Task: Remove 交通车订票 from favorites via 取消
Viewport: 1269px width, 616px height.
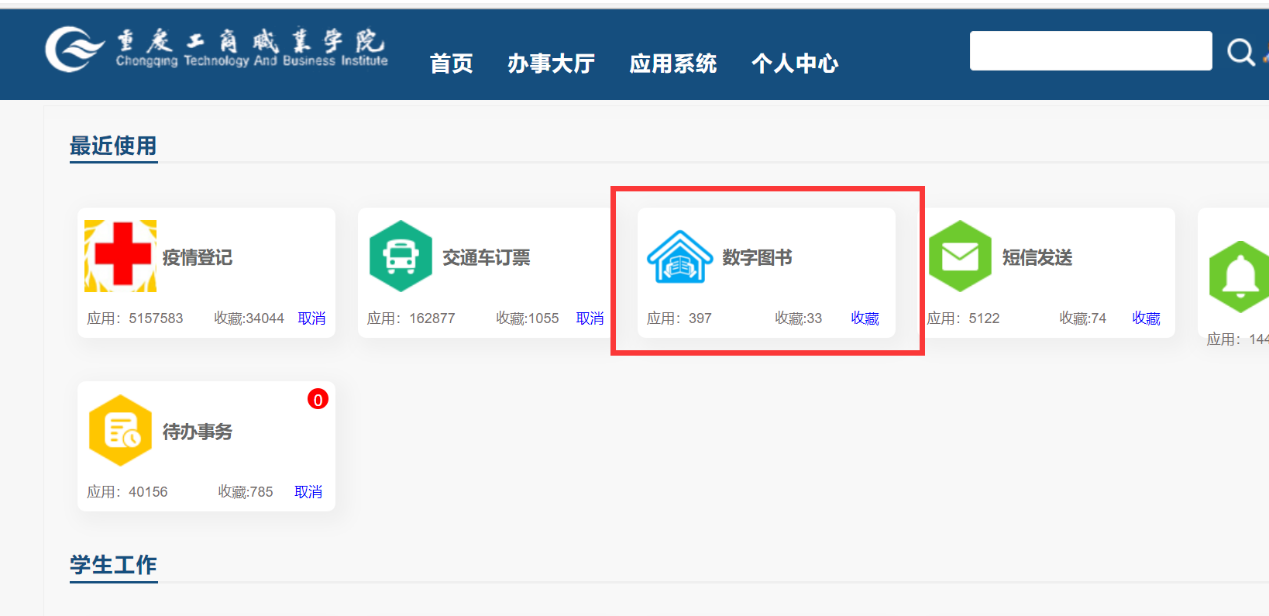Action: tap(590, 318)
